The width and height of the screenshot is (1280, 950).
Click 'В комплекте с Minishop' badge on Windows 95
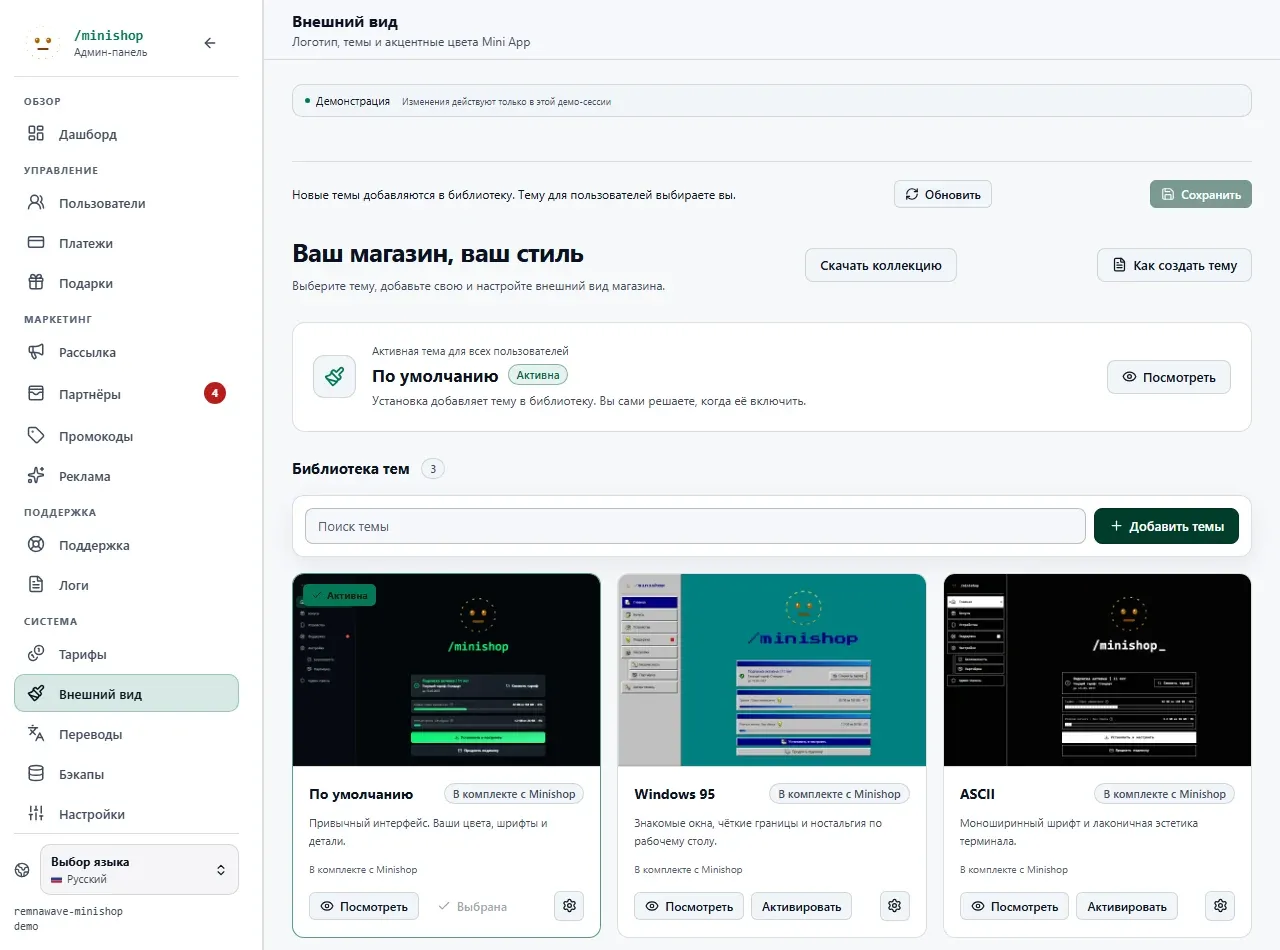839,794
